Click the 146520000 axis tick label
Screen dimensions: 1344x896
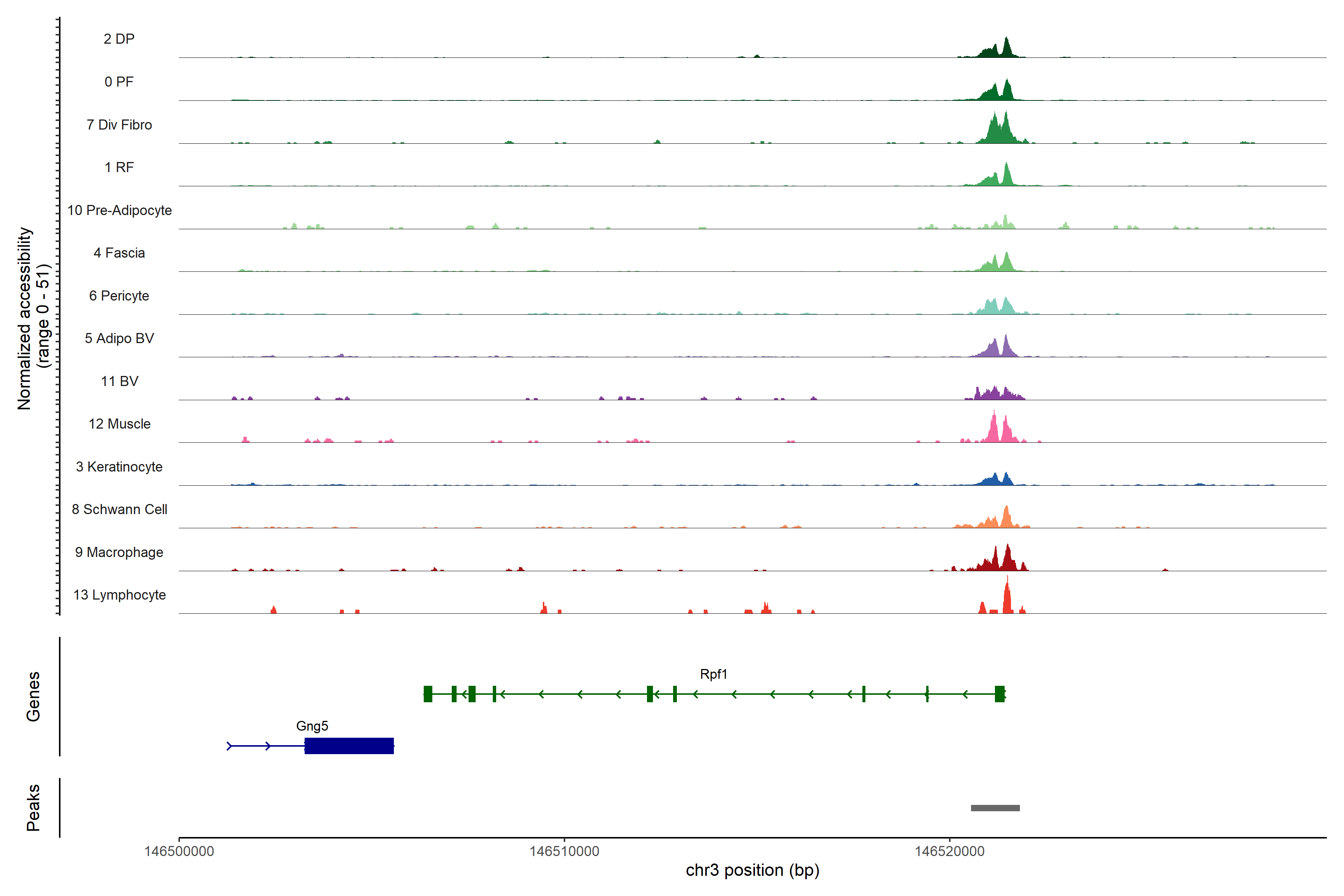click(949, 852)
